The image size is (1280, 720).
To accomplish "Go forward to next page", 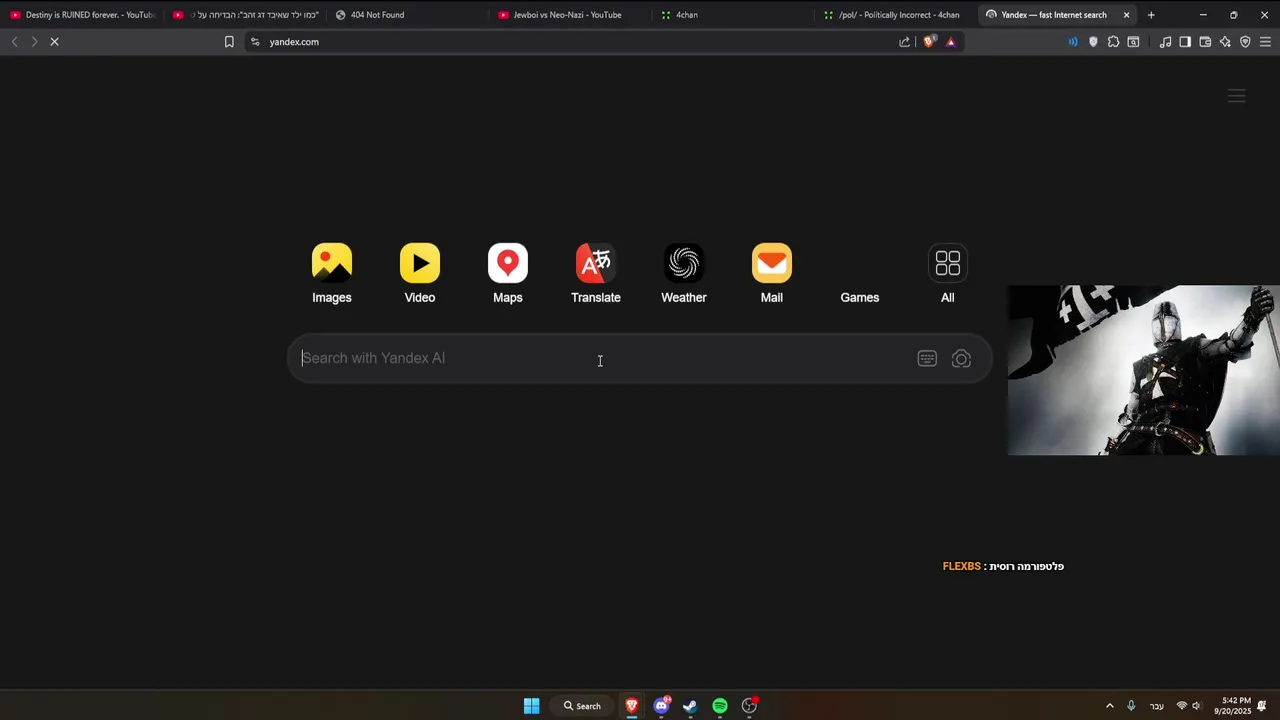I will tap(34, 42).
